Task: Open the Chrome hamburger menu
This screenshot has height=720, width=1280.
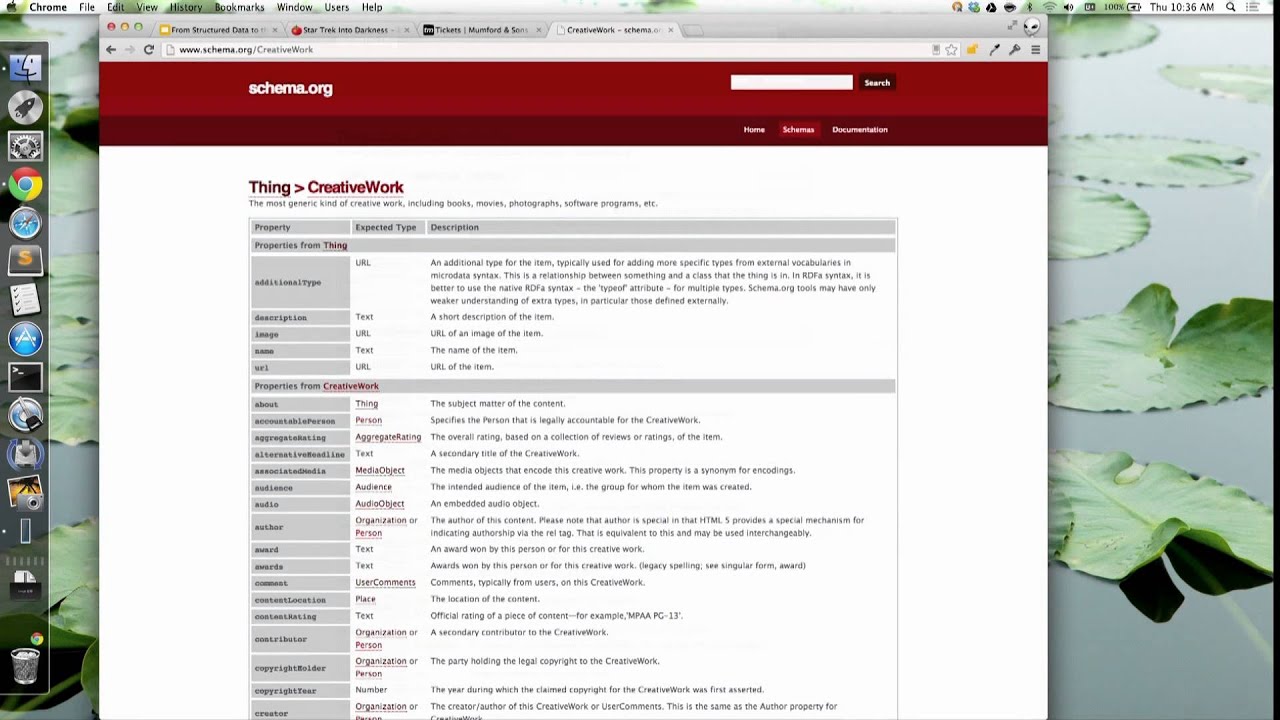Action: tap(1035, 49)
